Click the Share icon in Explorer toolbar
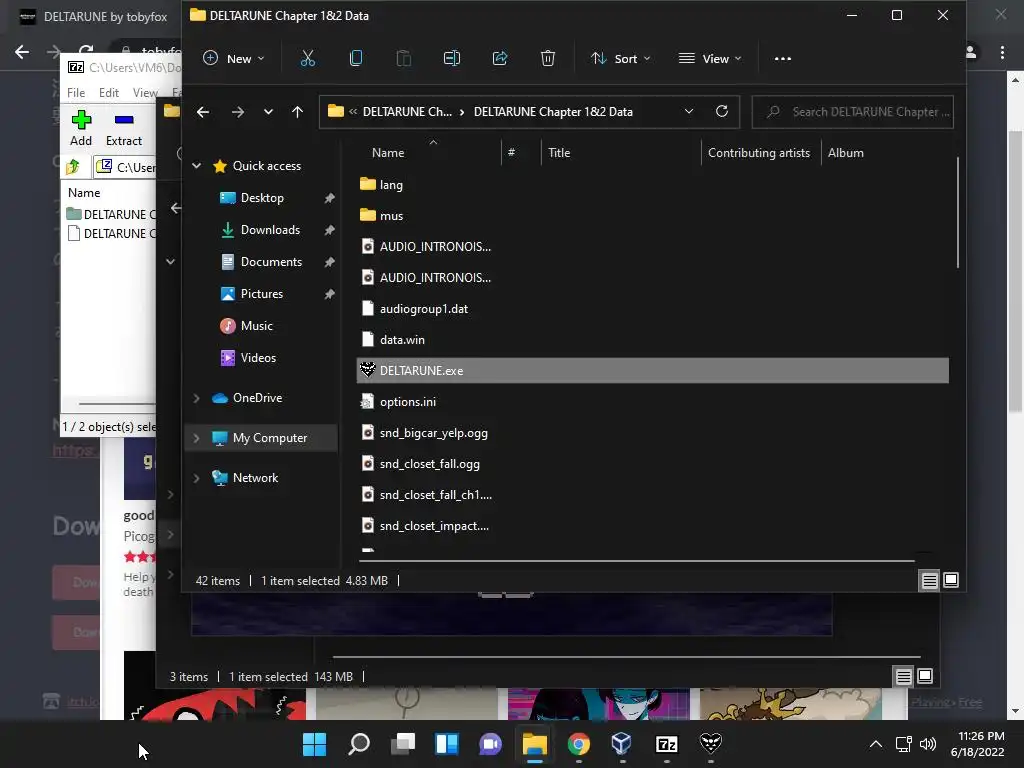The width and height of the screenshot is (1024, 768). tap(500, 59)
